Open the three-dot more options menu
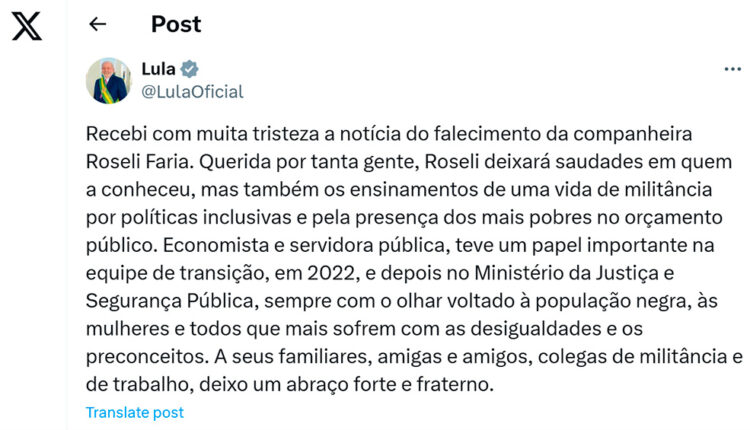 [732, 70]
